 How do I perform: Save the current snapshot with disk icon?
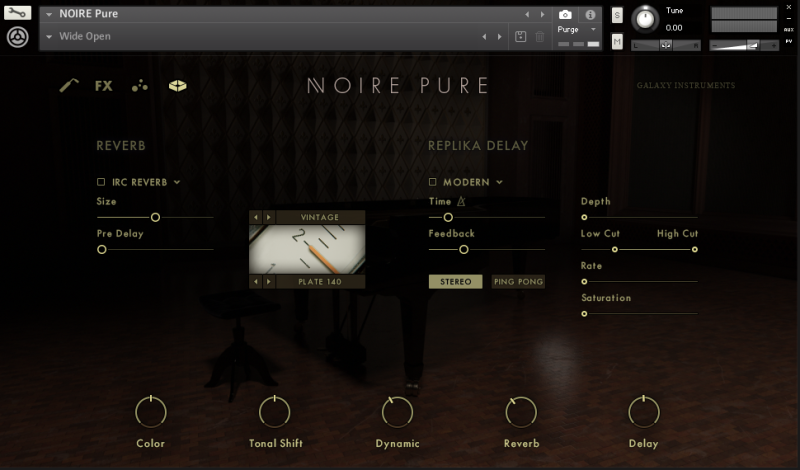point(520,36)
